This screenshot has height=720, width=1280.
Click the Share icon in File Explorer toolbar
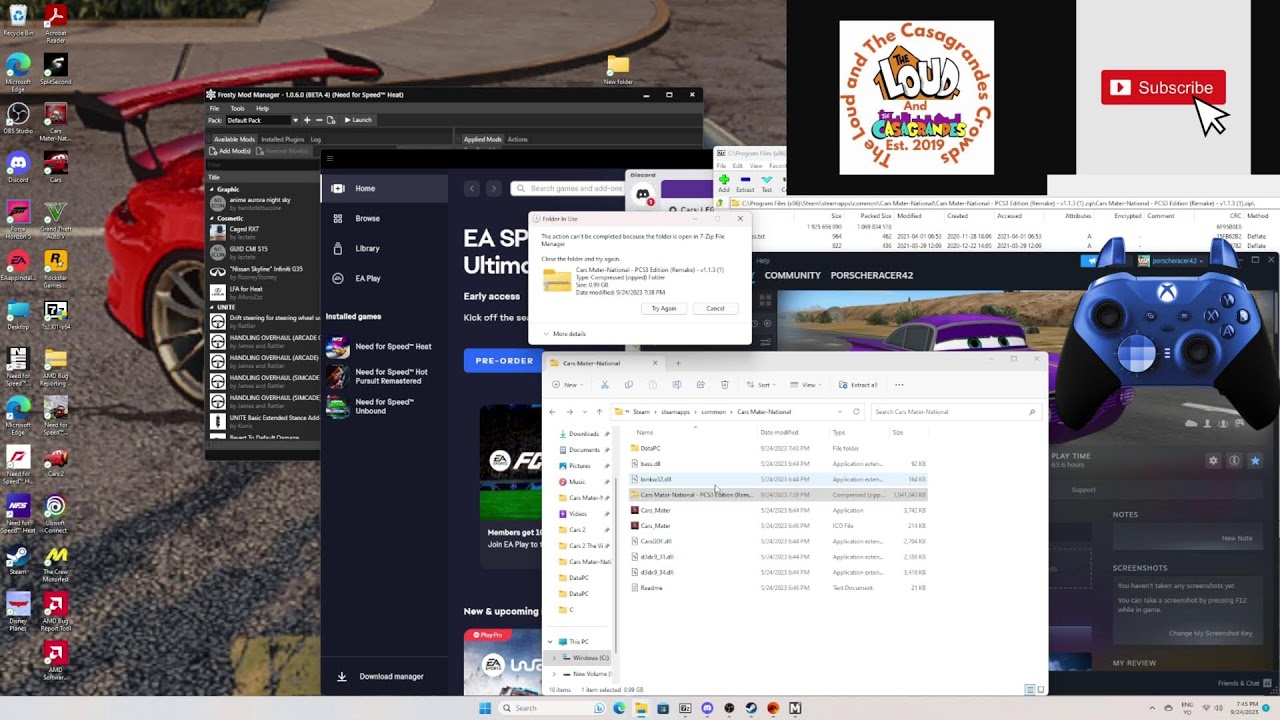pyautogui.click(x=700, y=385)
